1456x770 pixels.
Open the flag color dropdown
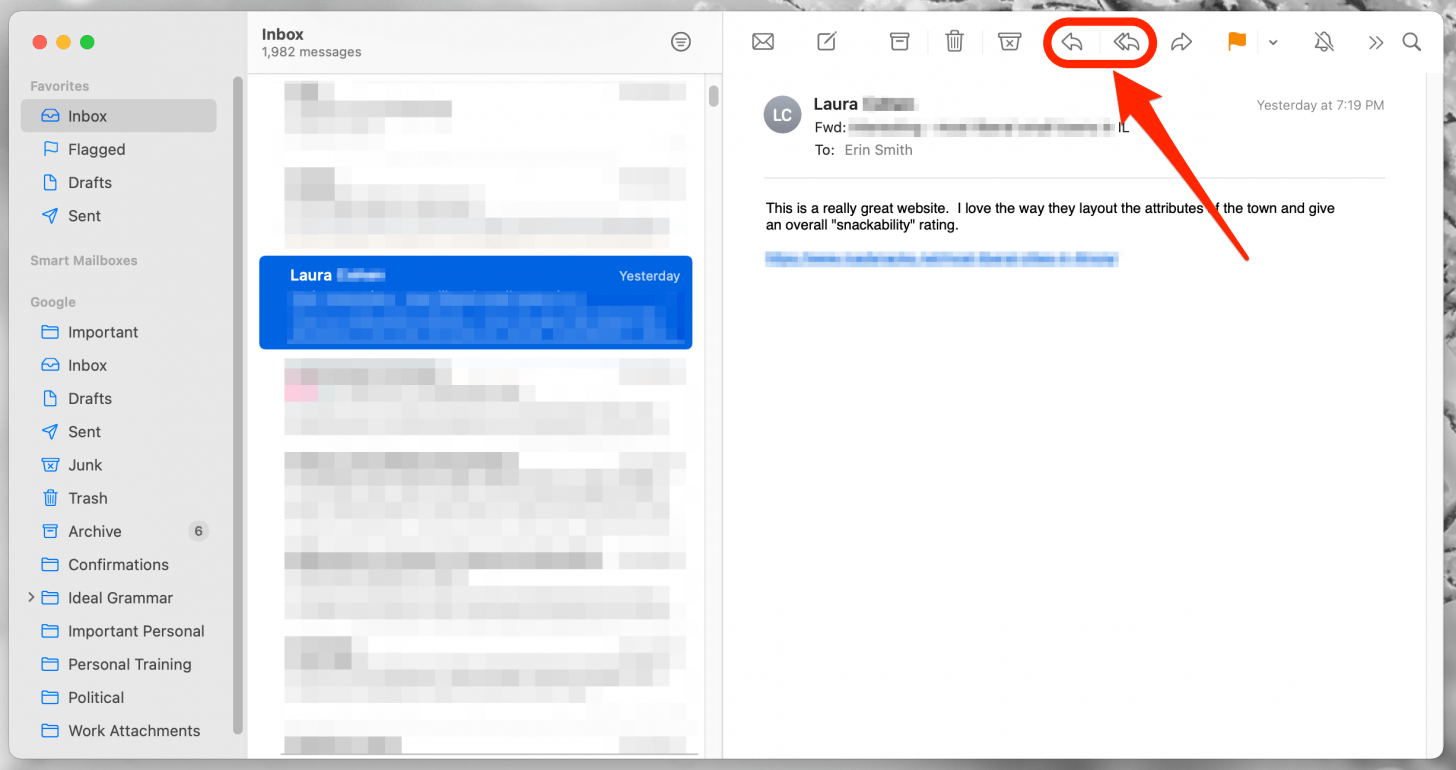tap(1274, 44)
